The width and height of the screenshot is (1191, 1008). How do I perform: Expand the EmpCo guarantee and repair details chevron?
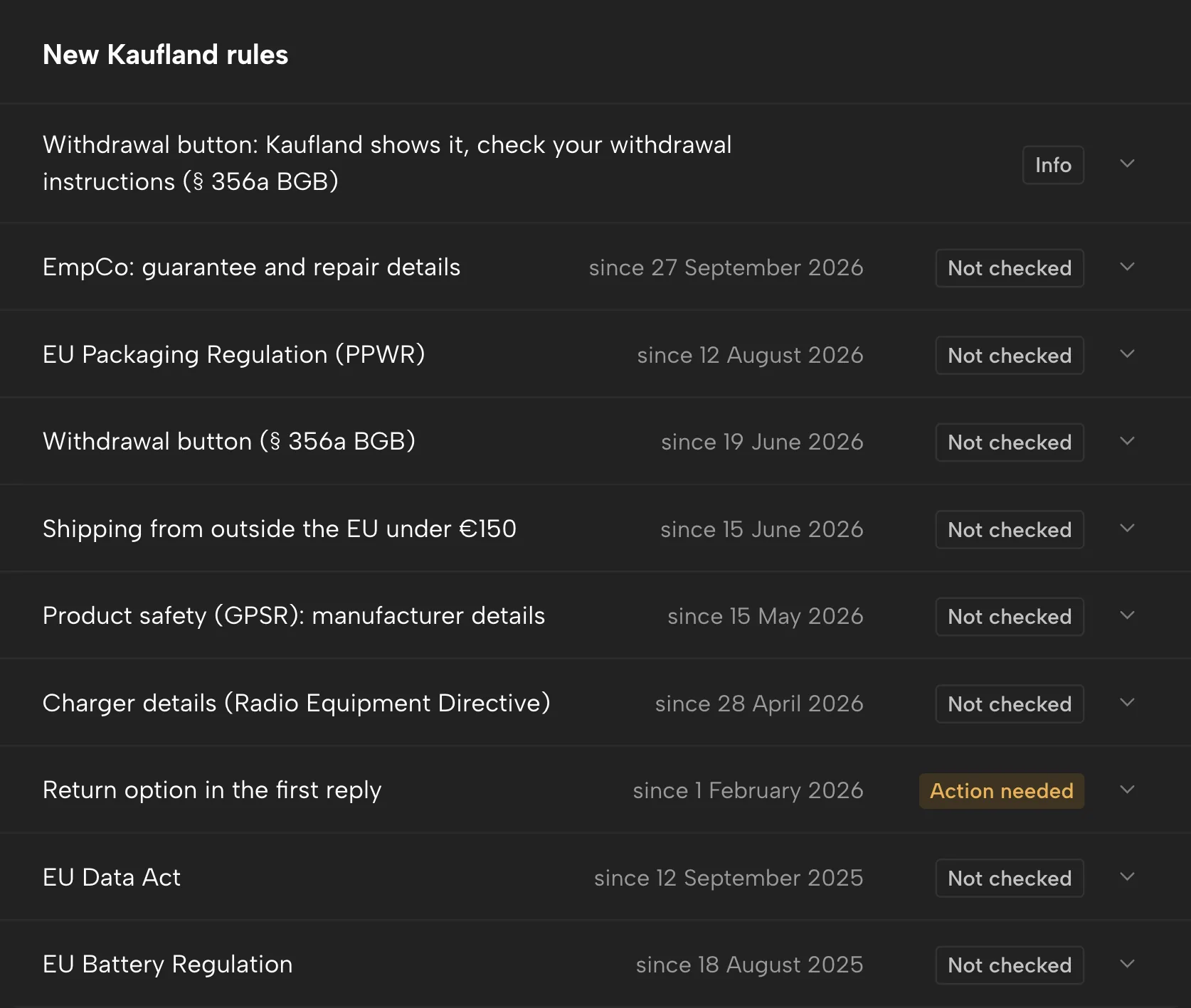click(1127, 267)
